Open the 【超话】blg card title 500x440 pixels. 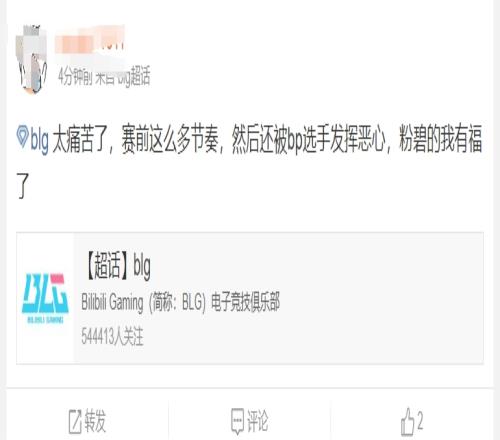point(117,266)
